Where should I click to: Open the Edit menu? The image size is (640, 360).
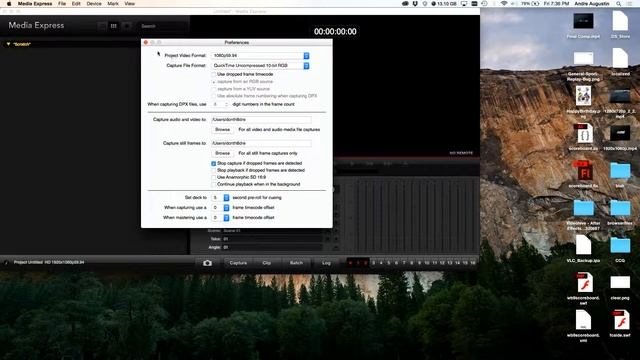click(x=76, y=4)
